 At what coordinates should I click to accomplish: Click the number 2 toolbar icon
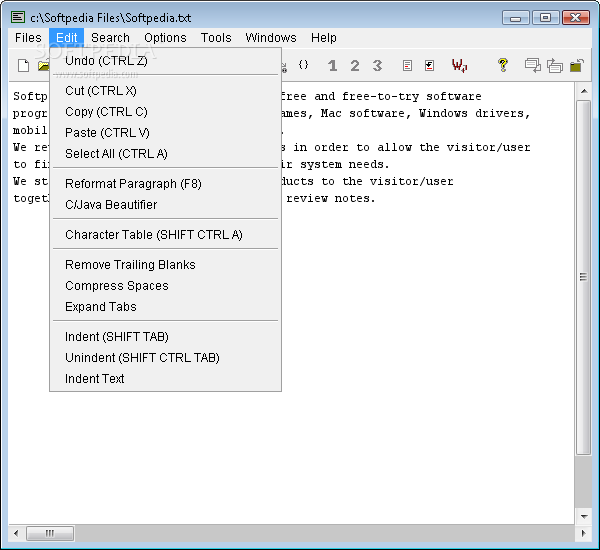tap(355, 65)
